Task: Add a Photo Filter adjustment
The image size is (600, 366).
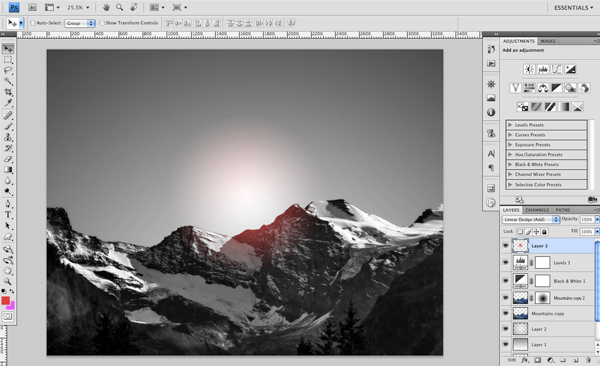Action: tap(570, 88)
